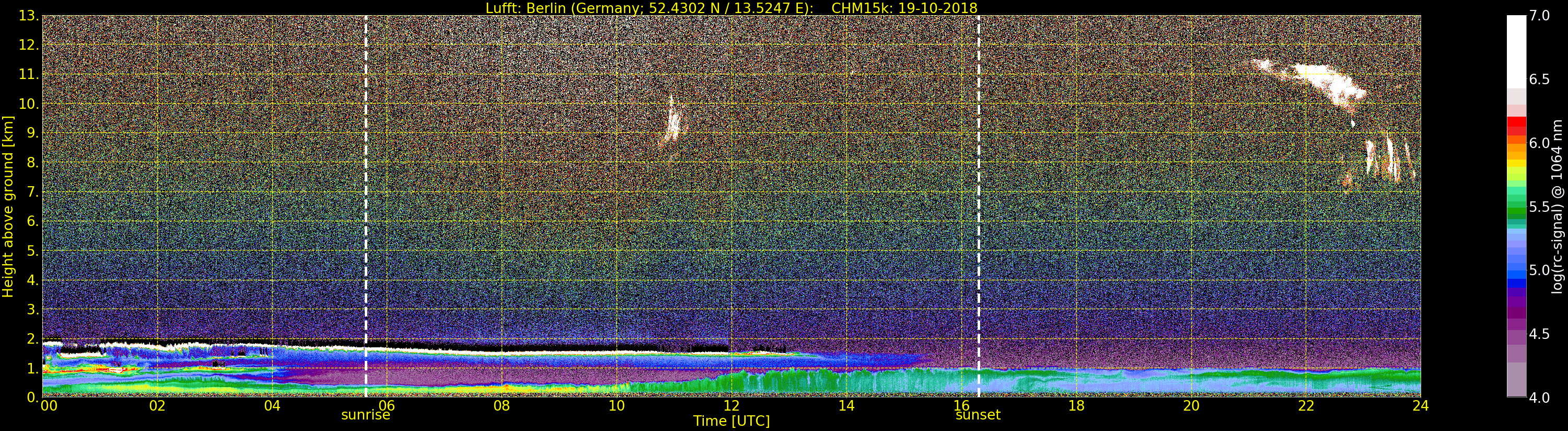
Task: Click the "12." height tick label
Action: click(x=28, y=45)
